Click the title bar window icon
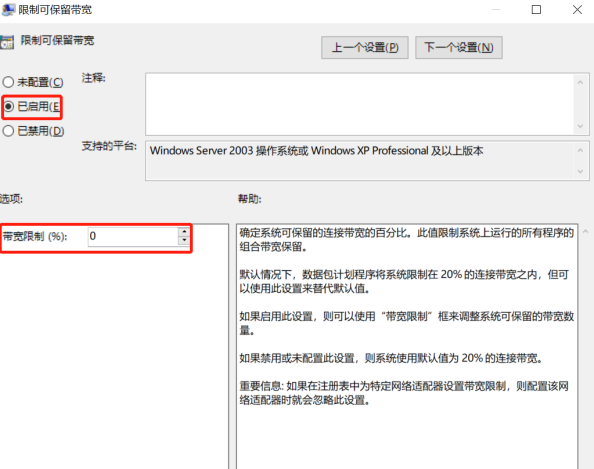 click(8, 10)
